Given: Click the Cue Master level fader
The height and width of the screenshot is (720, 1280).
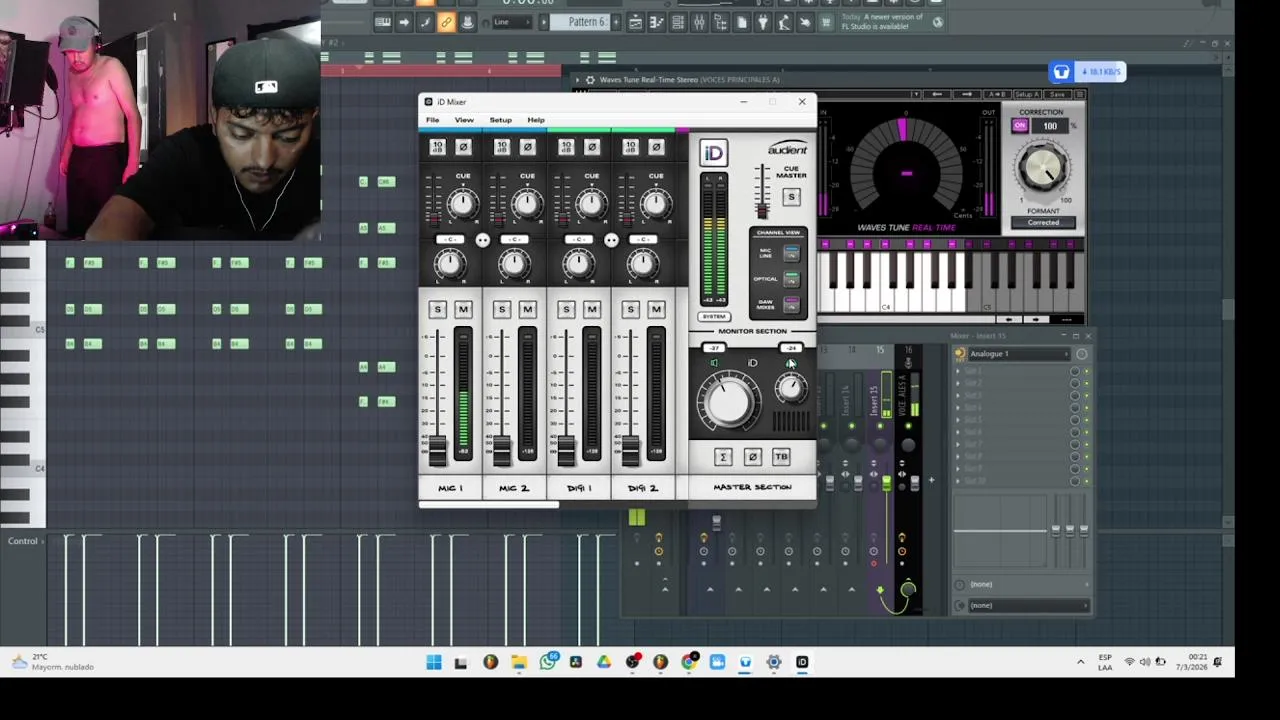Looking at the screenshot, I should pos(762,209).
